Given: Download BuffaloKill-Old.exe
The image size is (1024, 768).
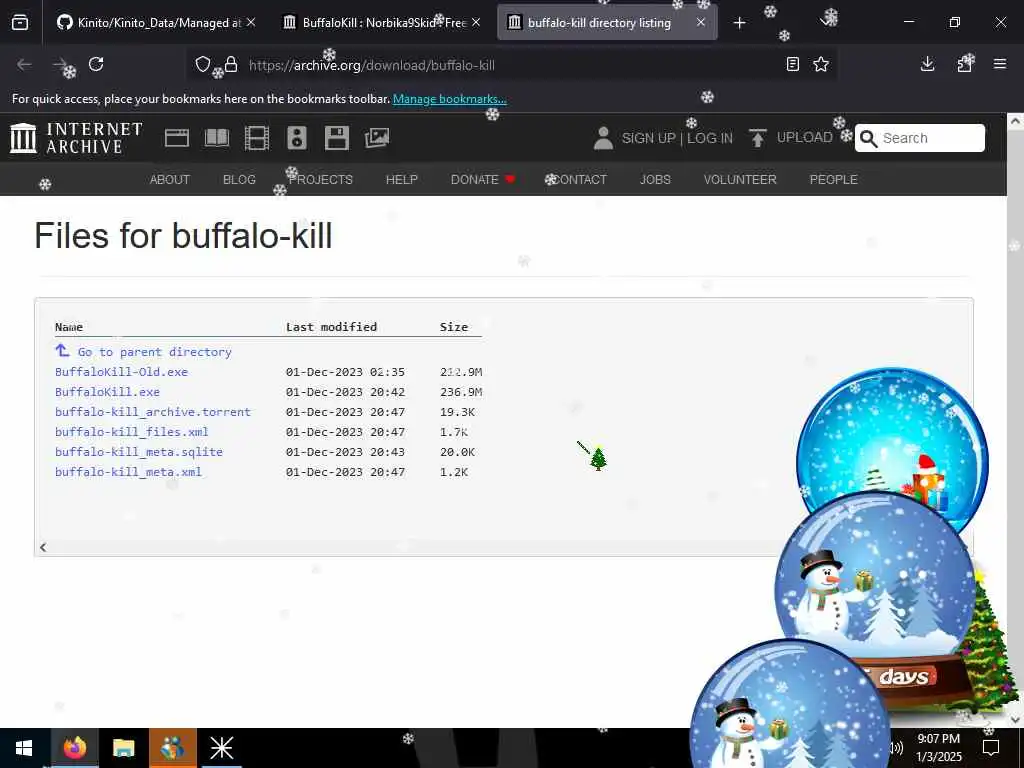Looking at the screenshot, I should tap(121, 372).
